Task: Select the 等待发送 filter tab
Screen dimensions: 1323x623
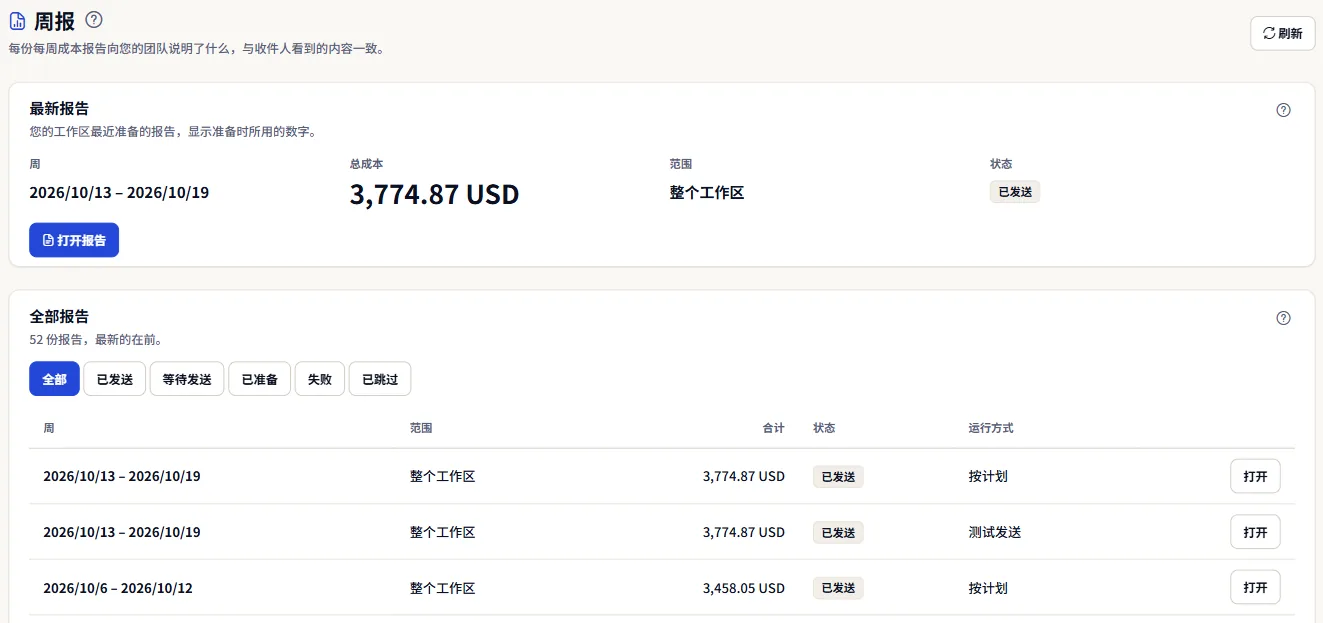Action: 187,379
